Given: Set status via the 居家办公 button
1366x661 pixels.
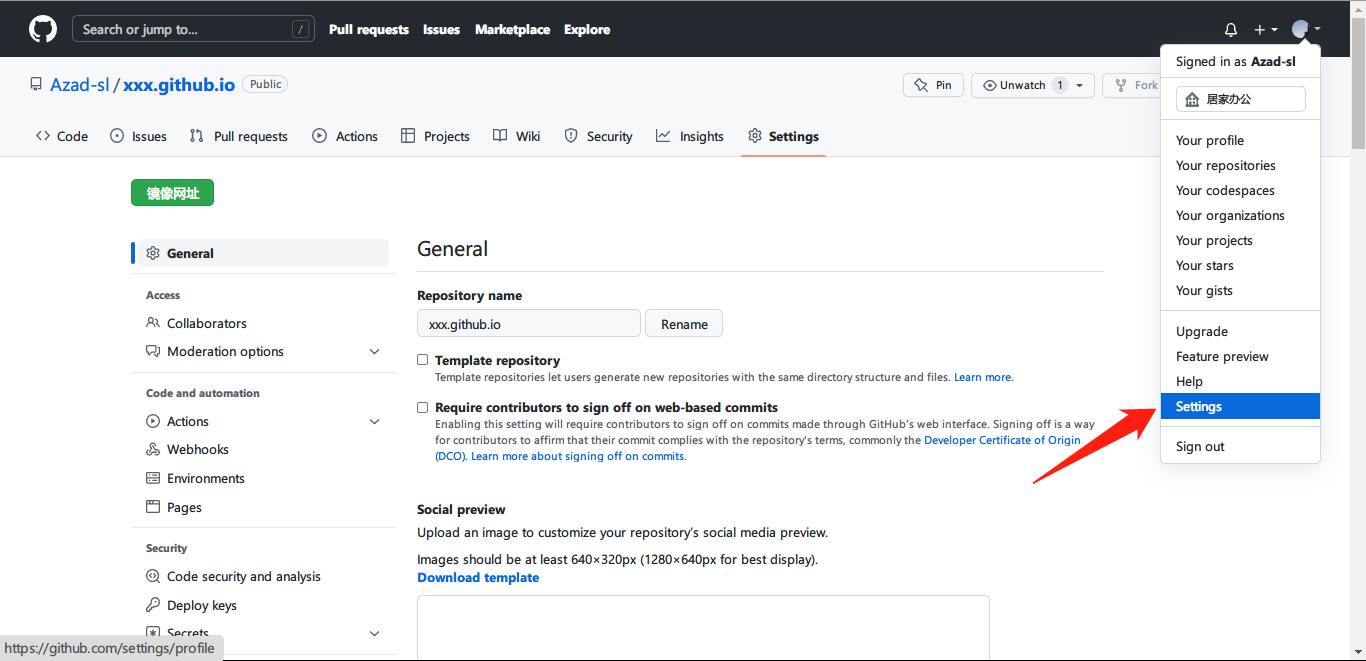Looking at the screenshot, I should [1241, 99].
